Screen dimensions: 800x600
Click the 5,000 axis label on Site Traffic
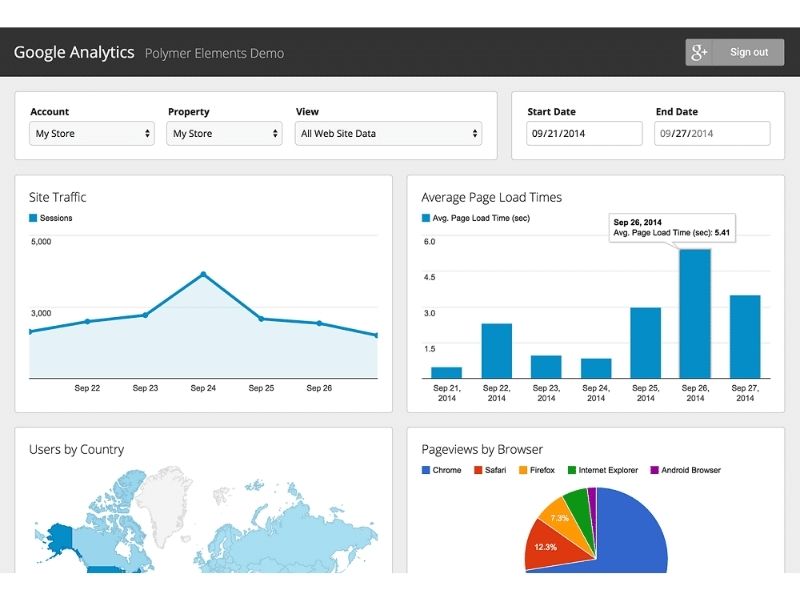(x=41, y=242)
